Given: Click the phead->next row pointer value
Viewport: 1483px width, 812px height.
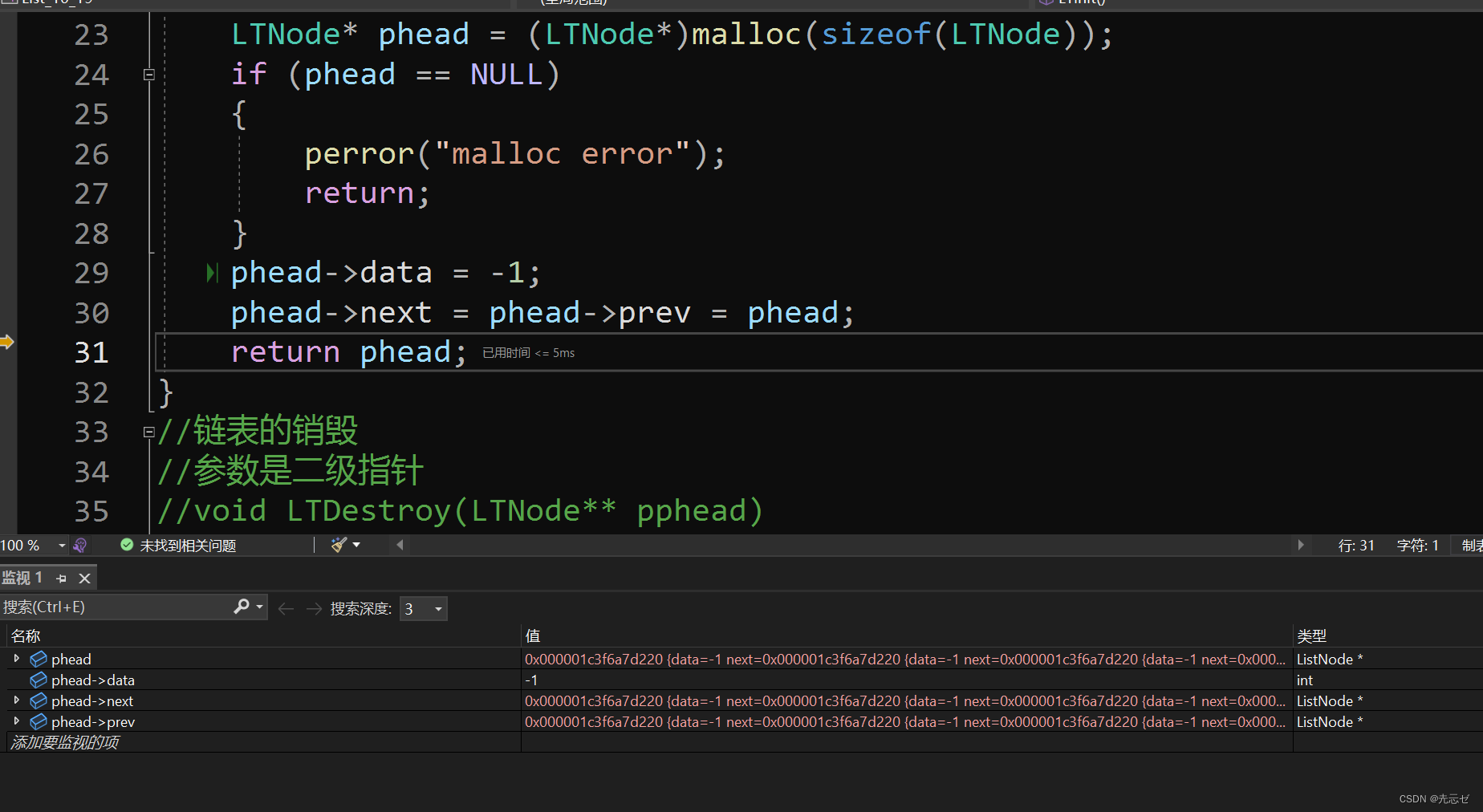Looking at the screenshot, I should tap(905, 700).
